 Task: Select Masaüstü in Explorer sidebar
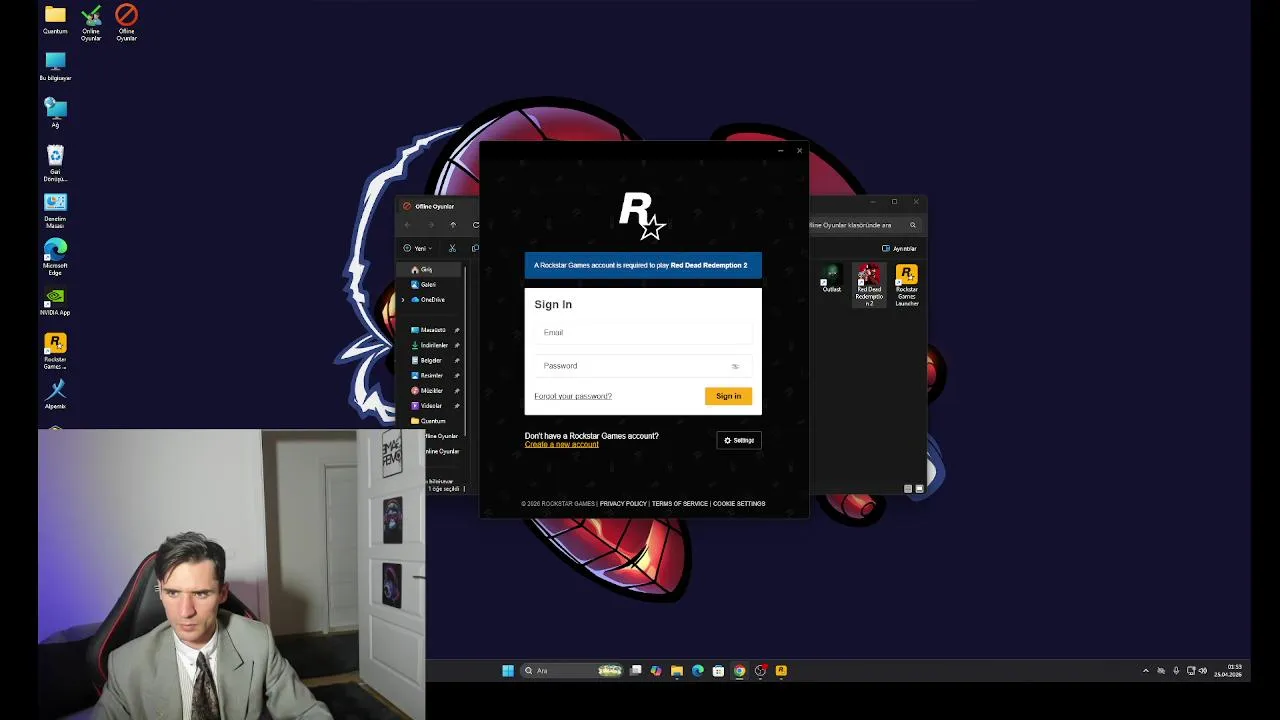pyautogui.click(x=431, y=330)
